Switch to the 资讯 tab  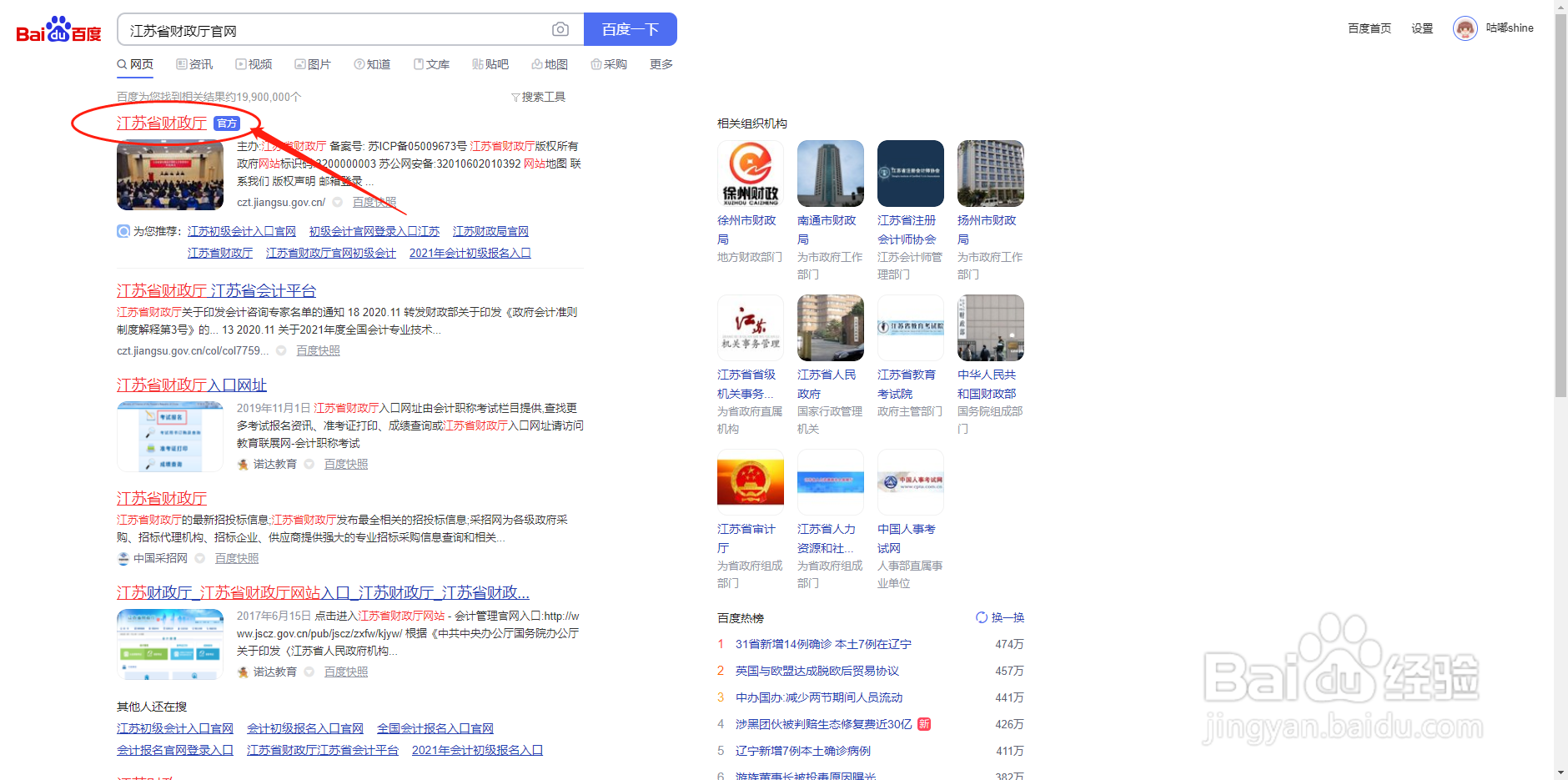pos(194,64)
